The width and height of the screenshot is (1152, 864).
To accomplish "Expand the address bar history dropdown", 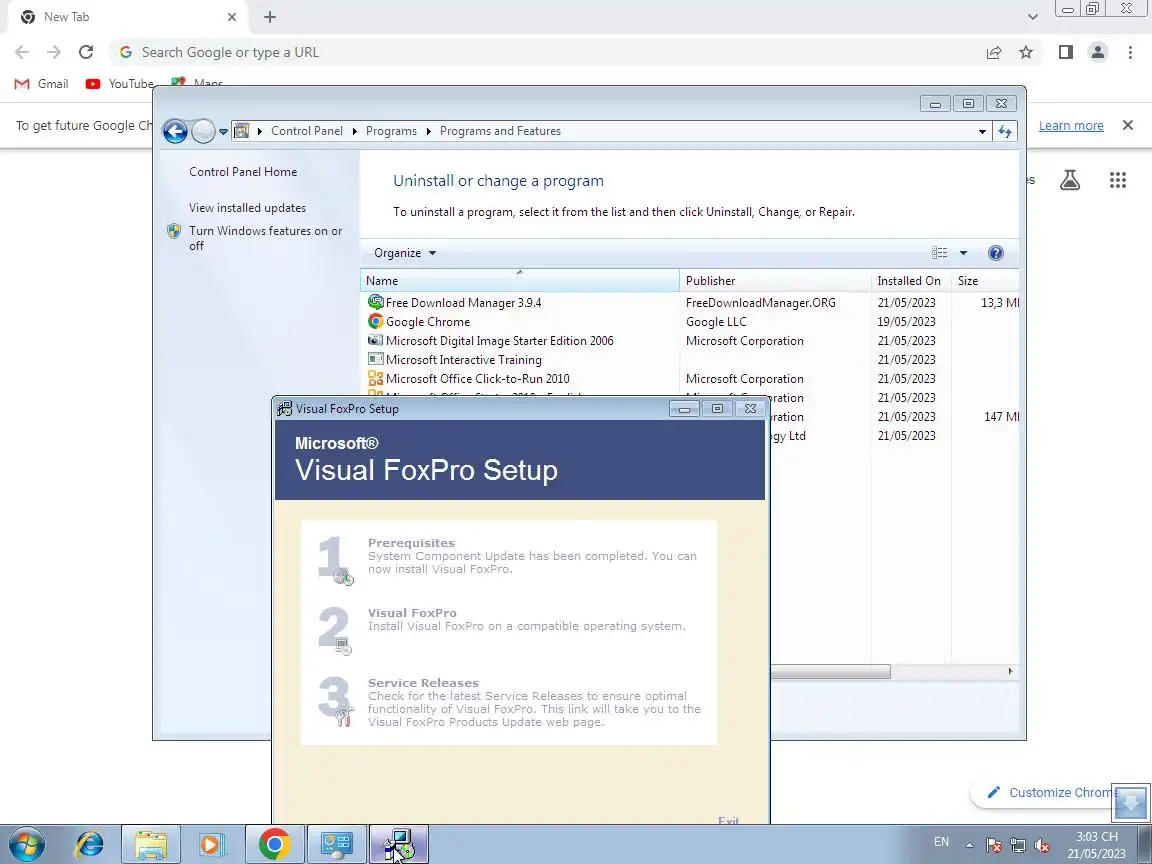I will tap(982, 132).
